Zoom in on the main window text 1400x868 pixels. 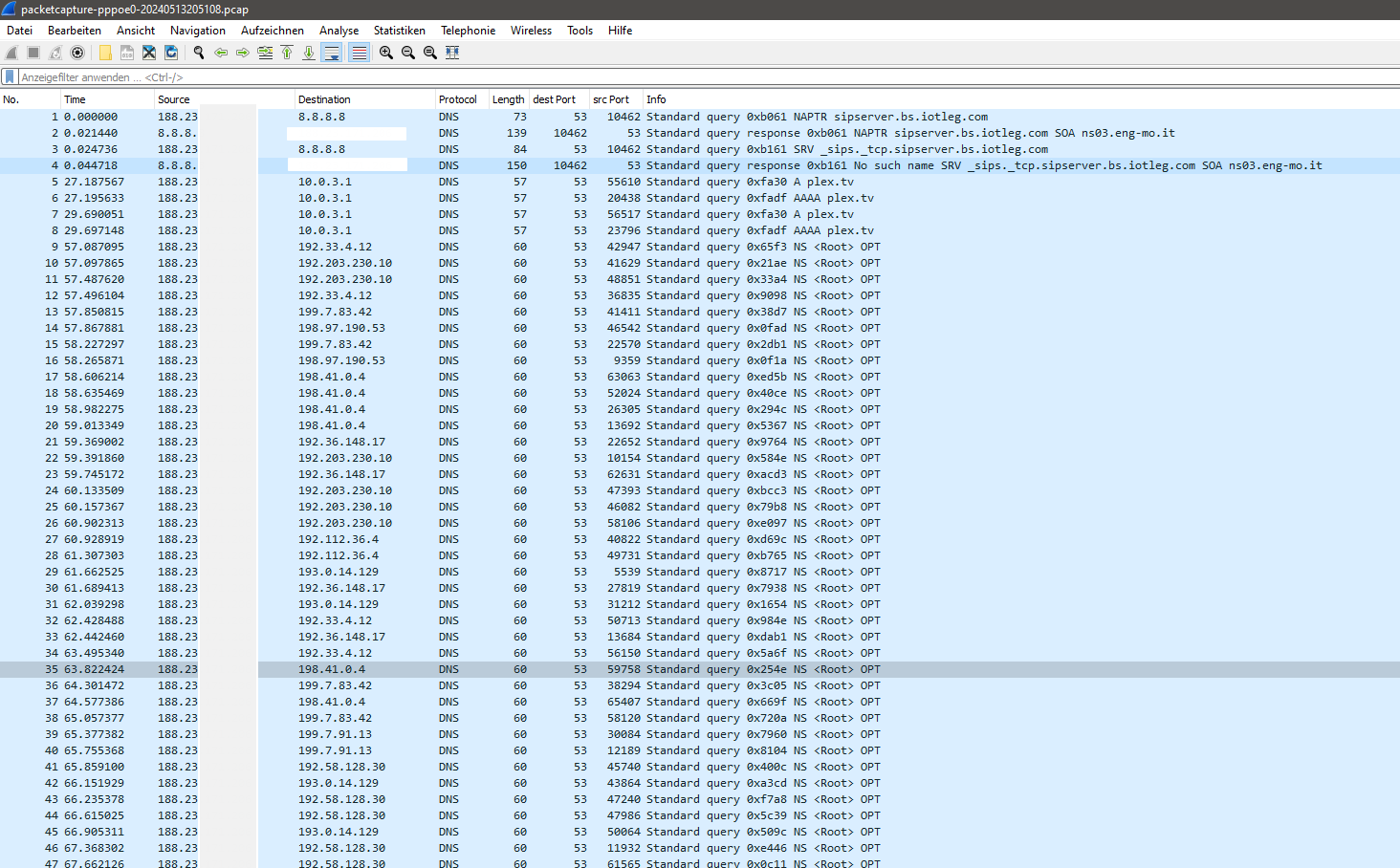pos(386,53)
